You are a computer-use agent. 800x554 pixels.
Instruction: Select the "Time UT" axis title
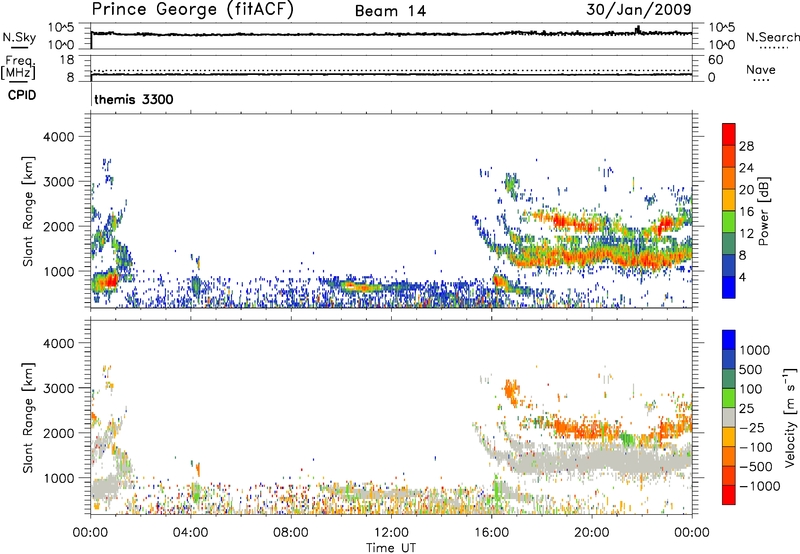coord(391,548)
